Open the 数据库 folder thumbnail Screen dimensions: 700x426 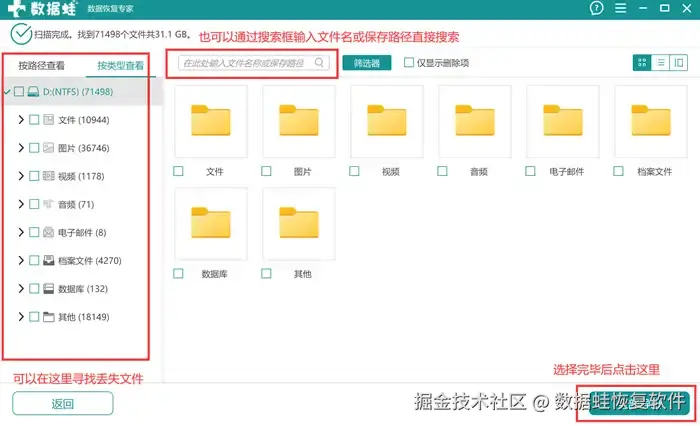pos(211,223)
